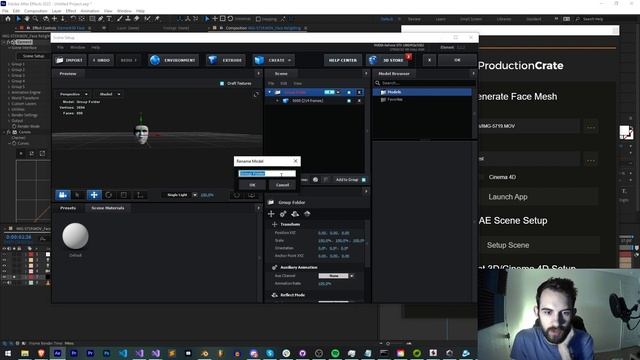The image size is (640, 360).
Task: Open the Windows Start menu
Action: click(8, 353)
